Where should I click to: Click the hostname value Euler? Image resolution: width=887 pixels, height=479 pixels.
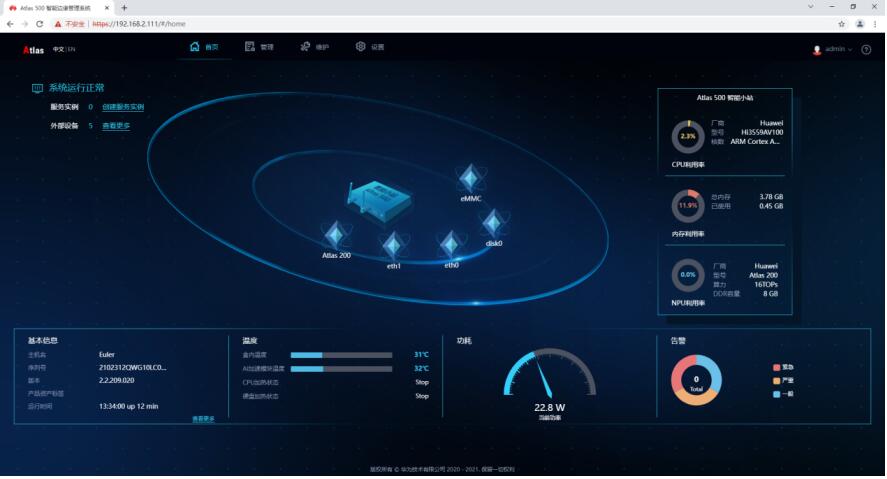click(x=106, y=355)
